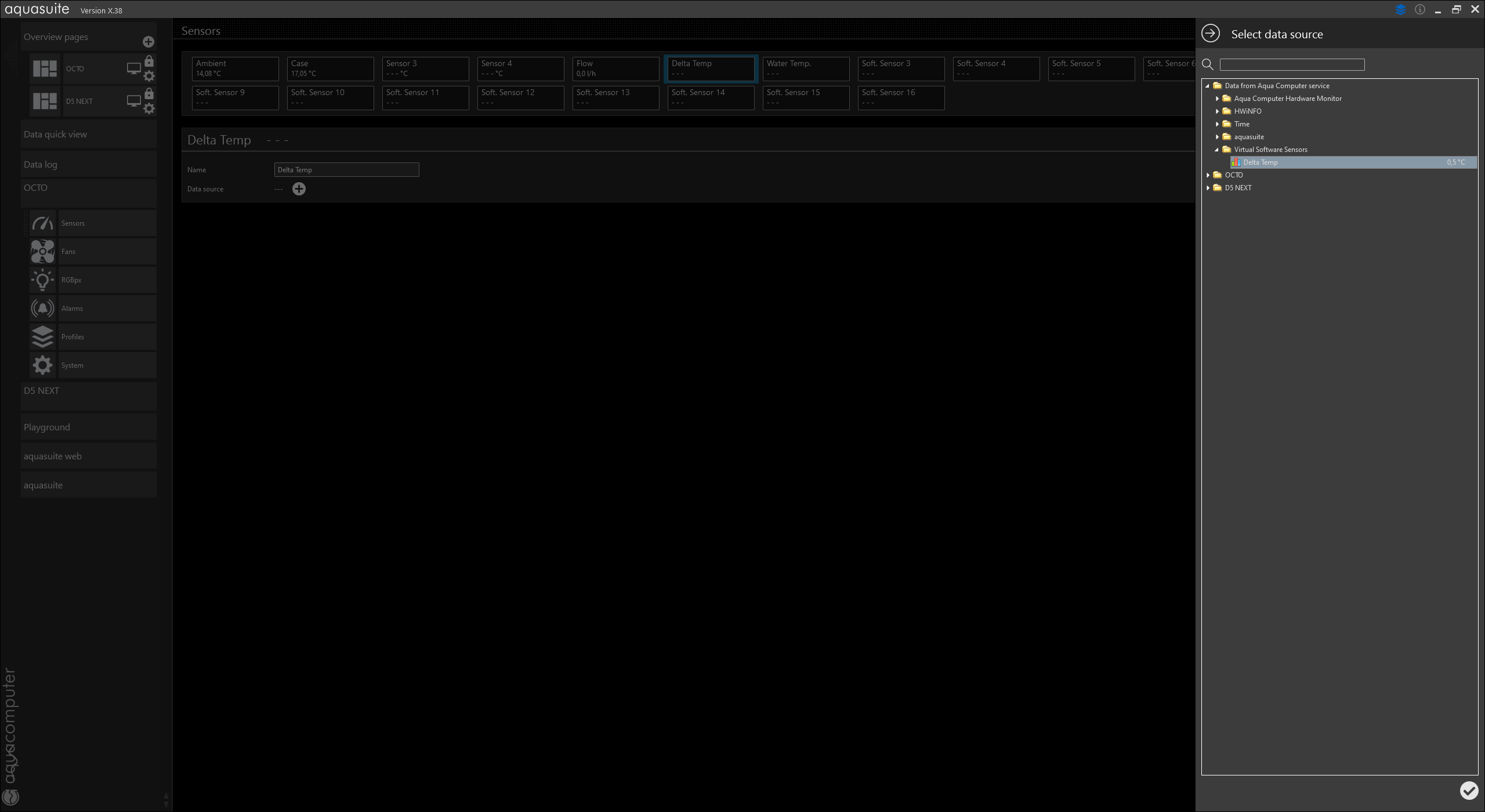Open the System gear icon
The height and width of the screenshot is (812, 1485).
click(x=42, y=365)
